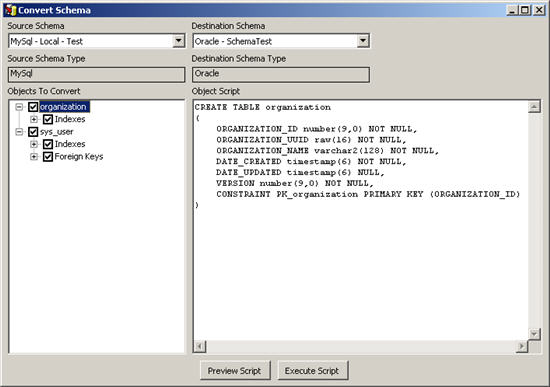Click the Convert Schema title bar icon
The height and width of the screenshot is (387, 550).
click(11, 10)
